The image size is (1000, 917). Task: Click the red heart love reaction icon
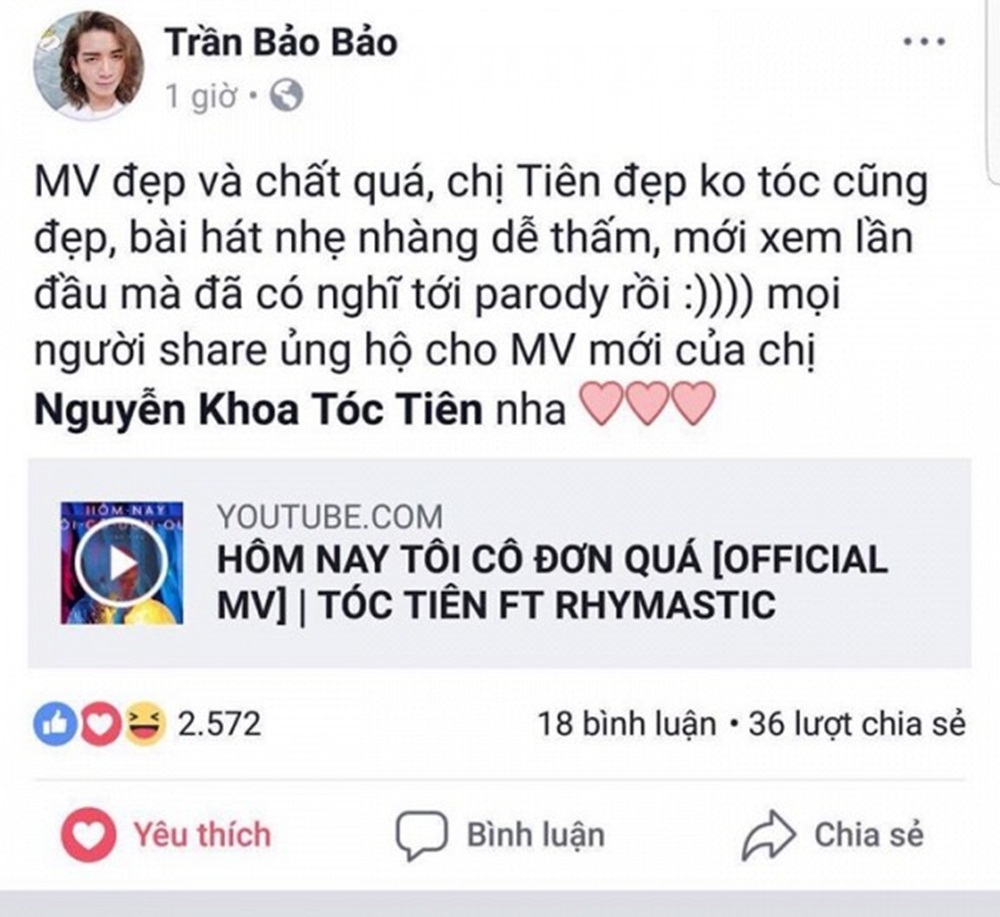coord(100,723)
